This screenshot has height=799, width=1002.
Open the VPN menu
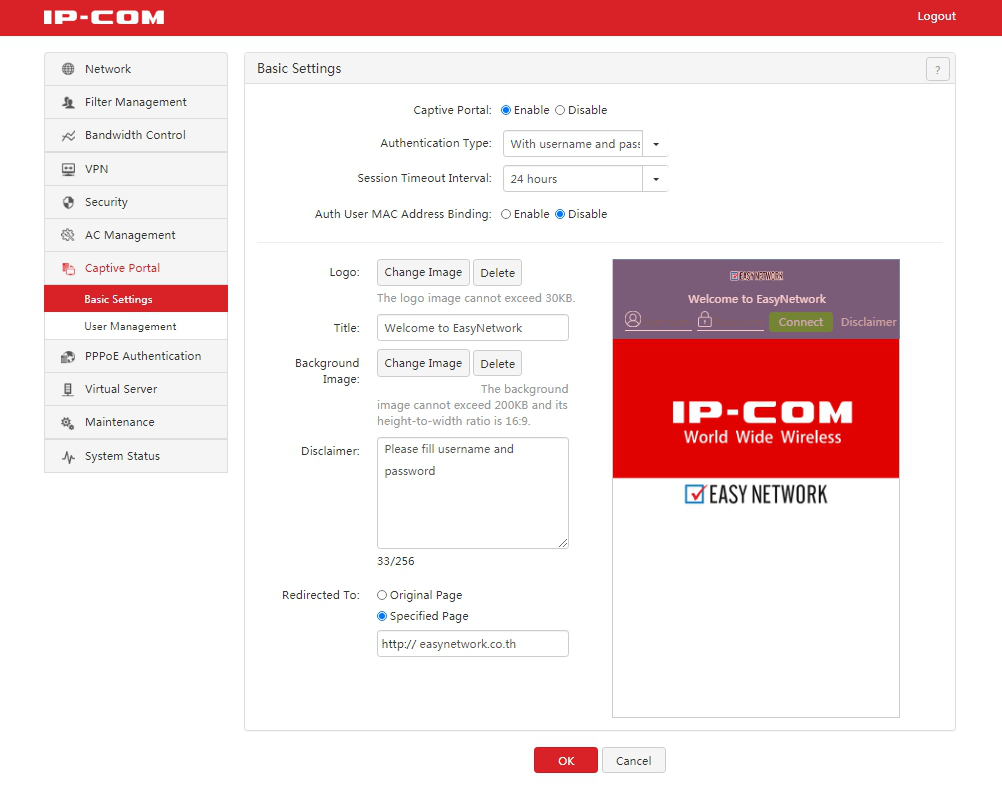[x=136, y=169]
